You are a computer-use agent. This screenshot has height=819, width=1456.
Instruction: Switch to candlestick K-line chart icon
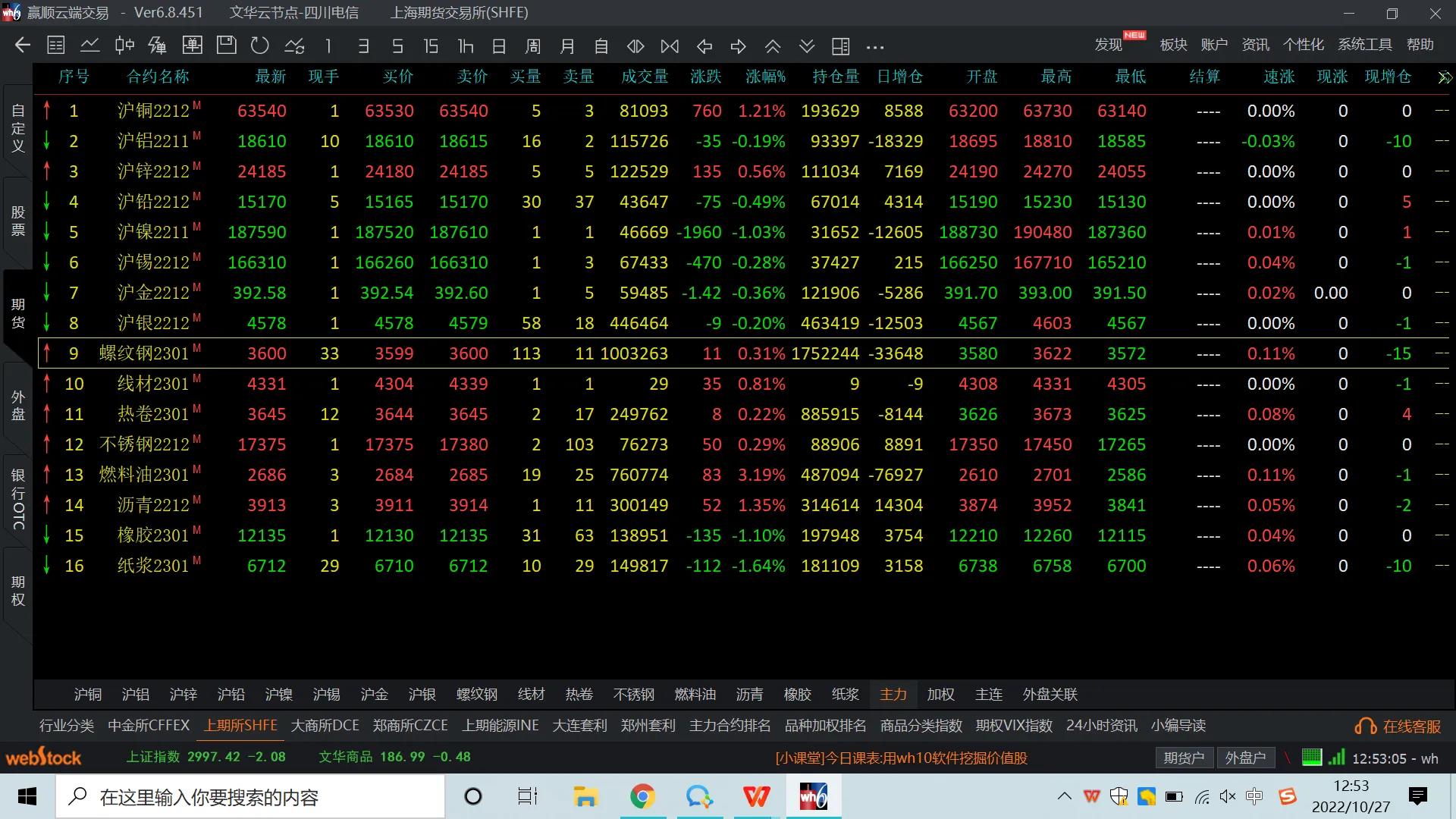pyautogui.click(x=124, y=45)
